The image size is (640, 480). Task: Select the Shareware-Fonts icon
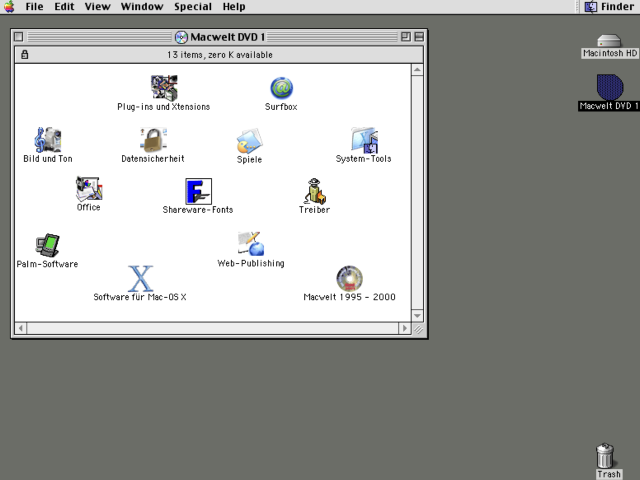[198, 191]
